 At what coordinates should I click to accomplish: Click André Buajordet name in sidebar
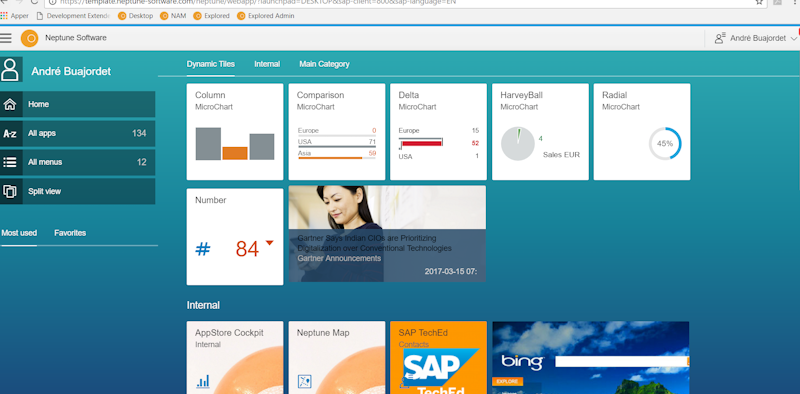71,71
